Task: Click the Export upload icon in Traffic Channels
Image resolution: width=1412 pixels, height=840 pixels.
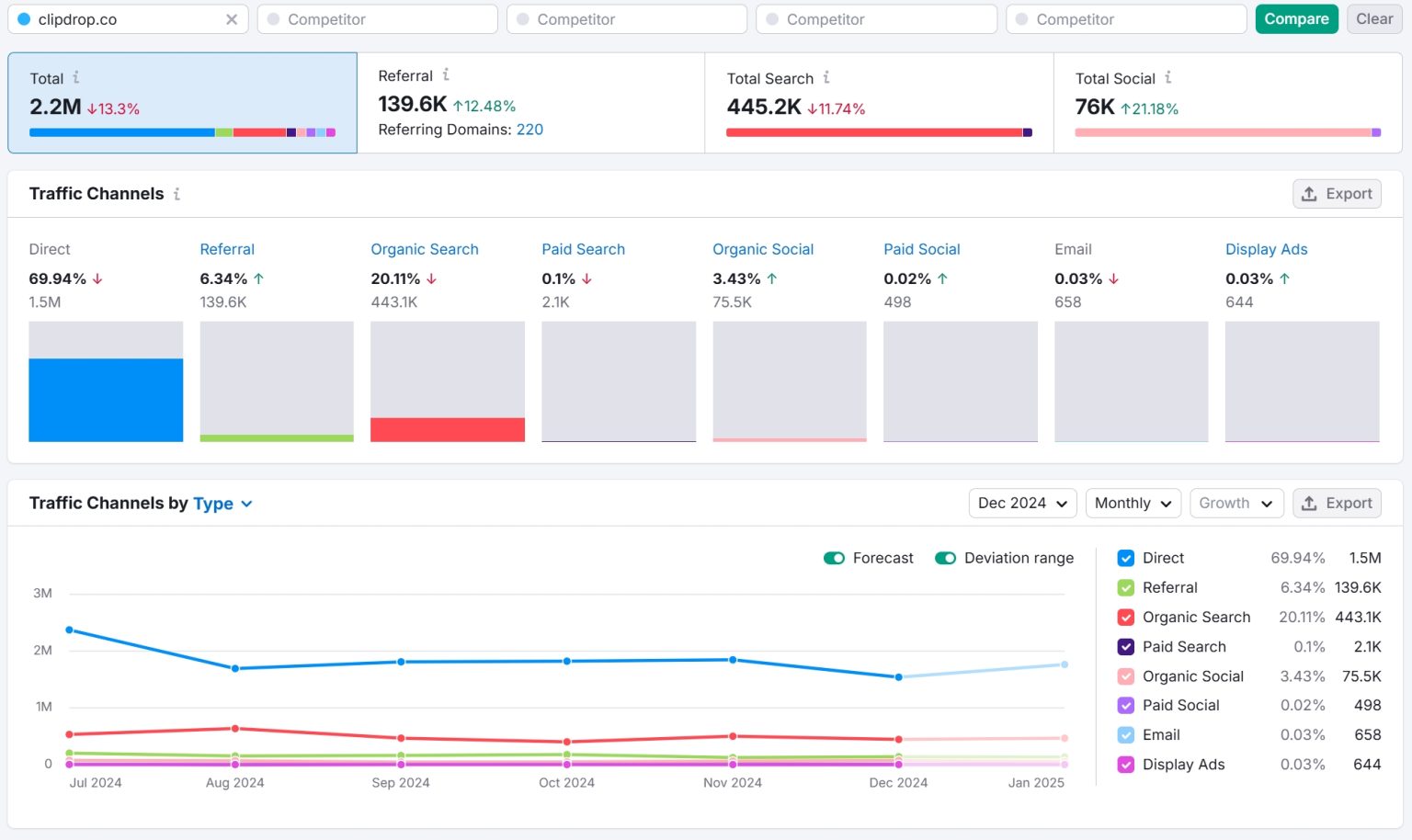Action: click(x=1309, y=194)
